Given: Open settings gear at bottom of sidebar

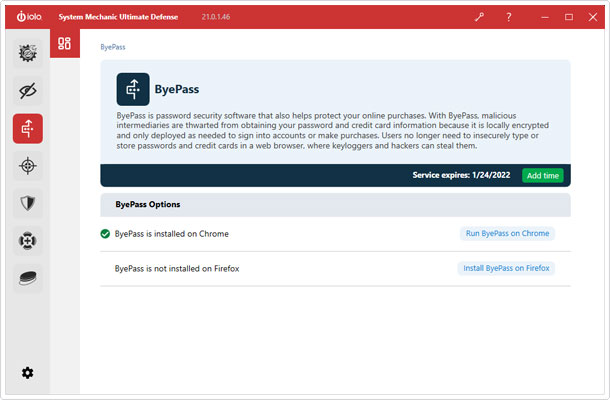Looking at the screenshot, I should coord(27,373).
